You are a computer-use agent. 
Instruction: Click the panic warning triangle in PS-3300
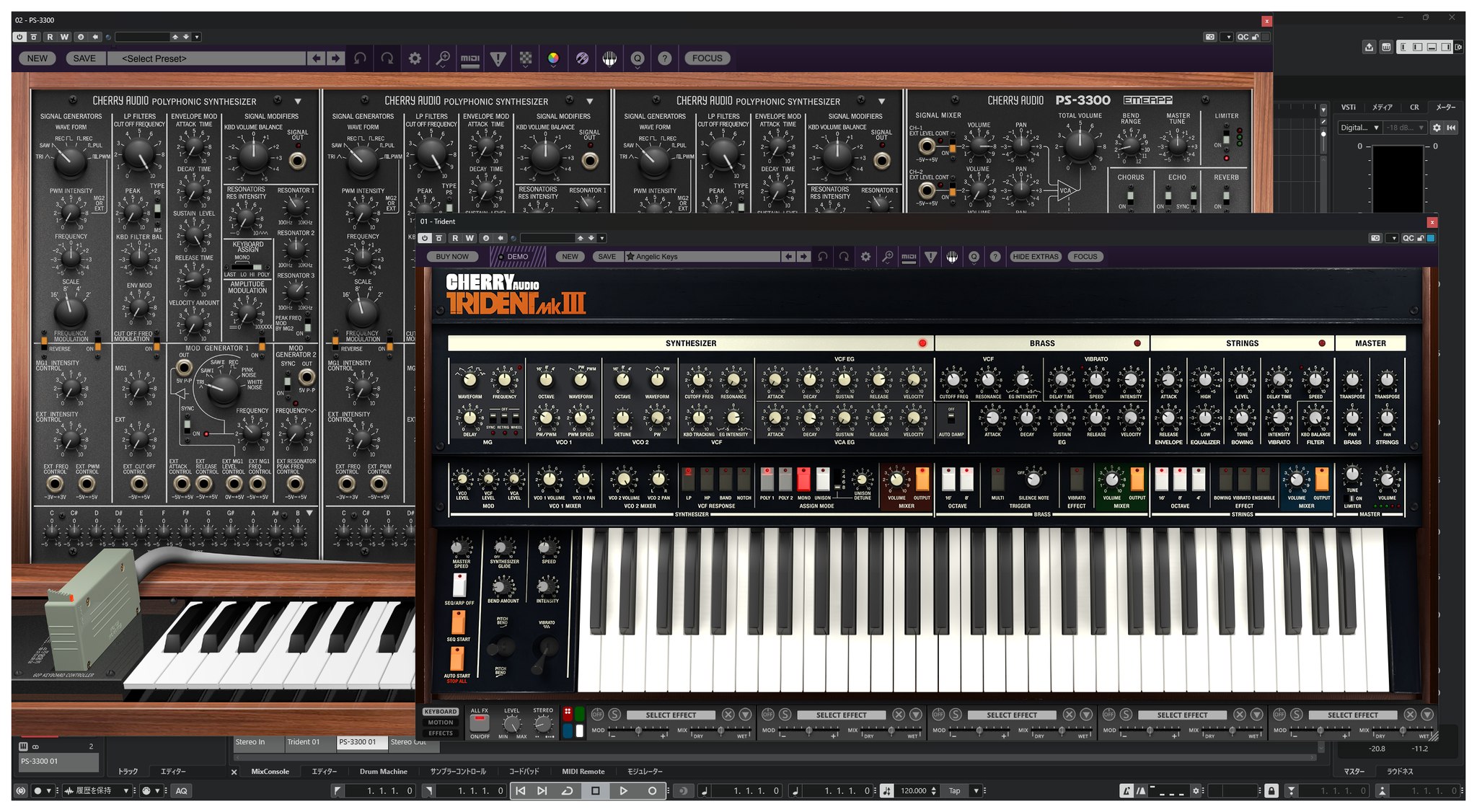[x=498, y=58]
